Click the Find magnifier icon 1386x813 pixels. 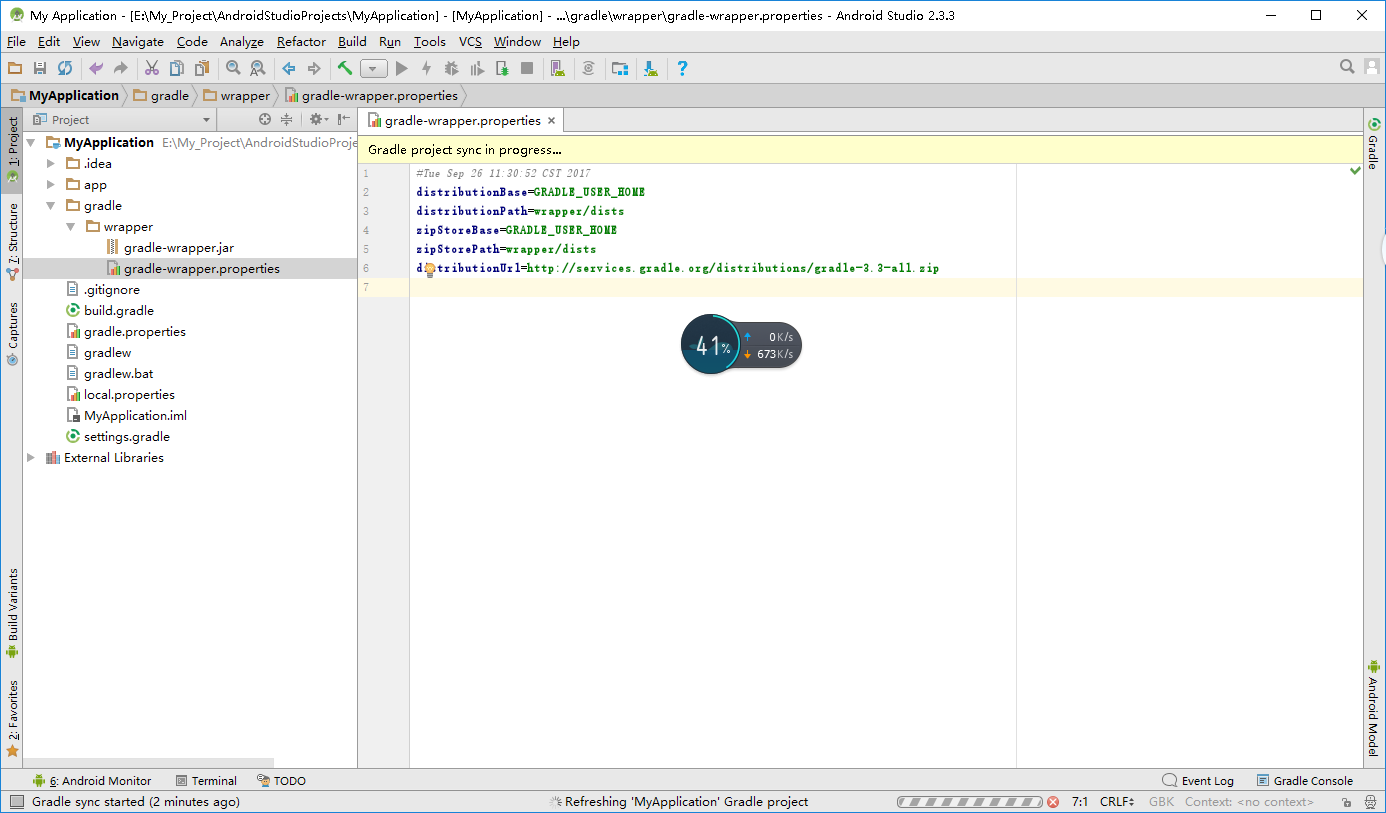coord(233,68)
